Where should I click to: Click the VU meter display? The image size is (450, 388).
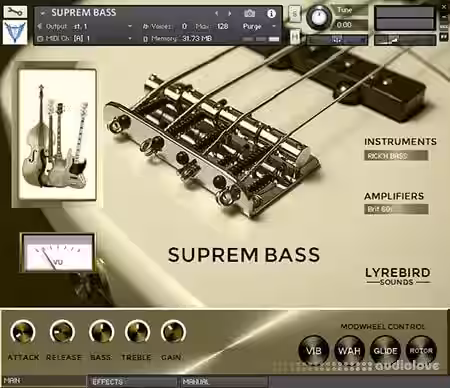58,252
